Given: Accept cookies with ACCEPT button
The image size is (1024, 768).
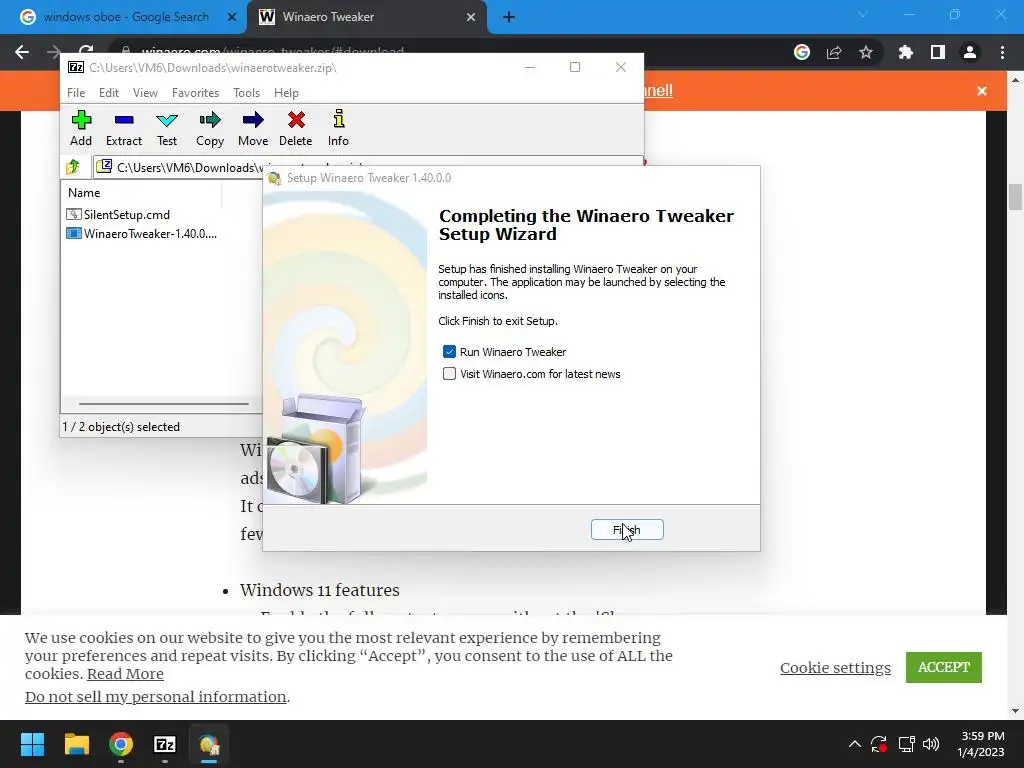Looking at the screenshot, I should click(x=944, y=667).
